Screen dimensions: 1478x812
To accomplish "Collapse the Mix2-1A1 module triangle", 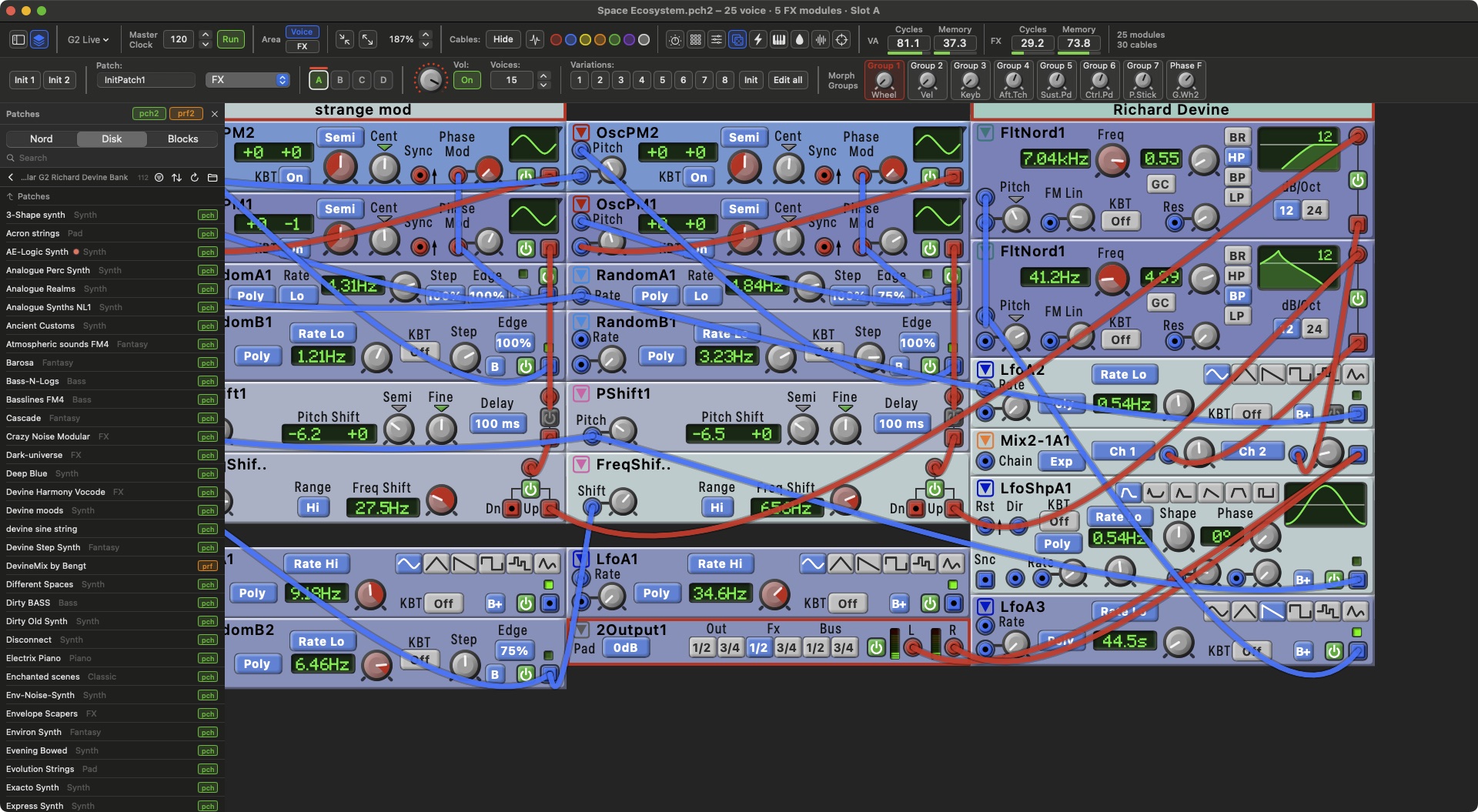I will [985, 440].
